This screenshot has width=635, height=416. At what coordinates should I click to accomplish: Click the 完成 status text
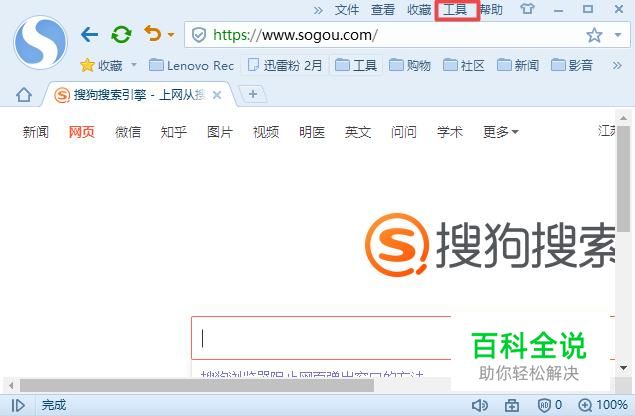[x=53, y=405]
